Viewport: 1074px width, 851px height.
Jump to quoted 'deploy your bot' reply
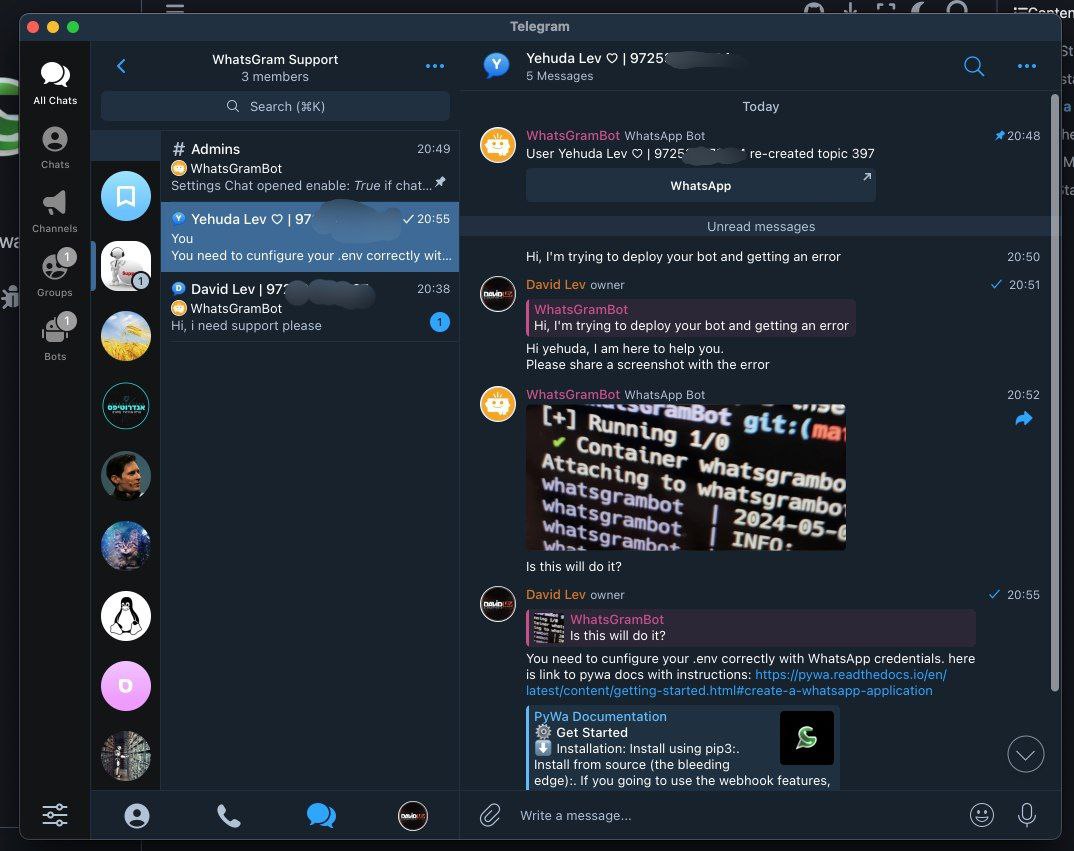coord(691,318)
